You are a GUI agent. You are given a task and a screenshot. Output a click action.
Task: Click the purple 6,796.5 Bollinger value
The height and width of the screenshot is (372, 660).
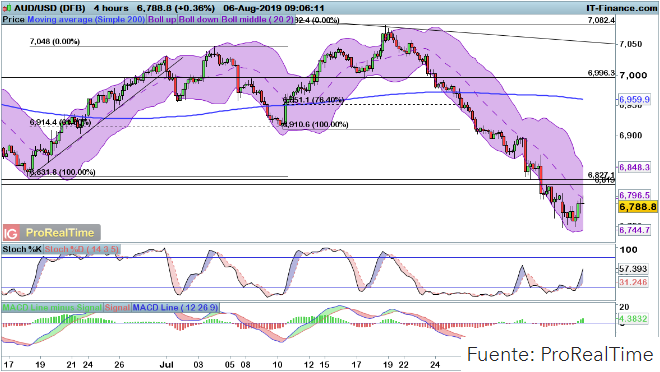click(634, 195)
